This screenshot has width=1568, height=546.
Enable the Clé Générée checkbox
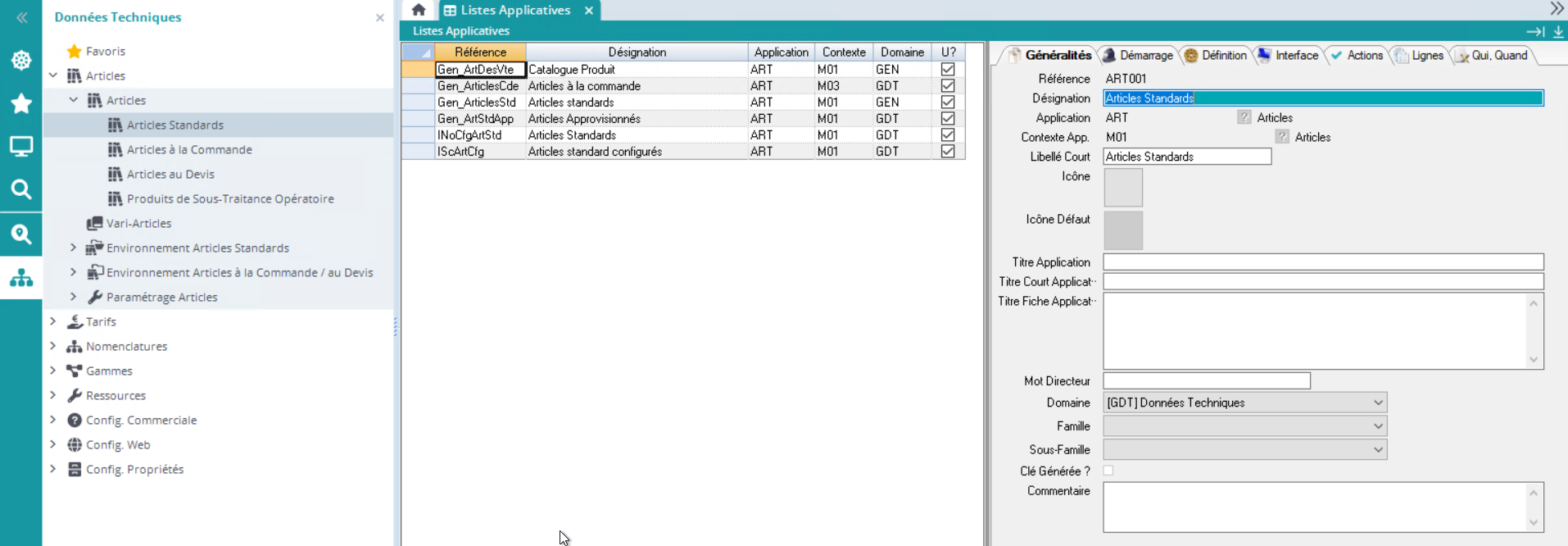click(x=1108, y=471)
